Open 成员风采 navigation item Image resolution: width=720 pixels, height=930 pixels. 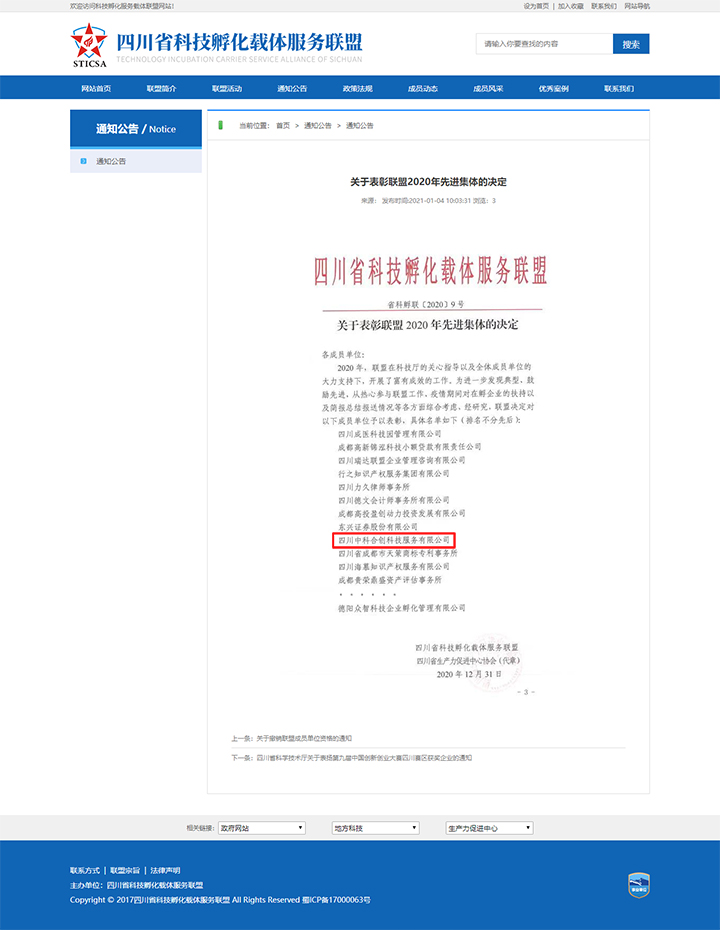tap(488, 88)
